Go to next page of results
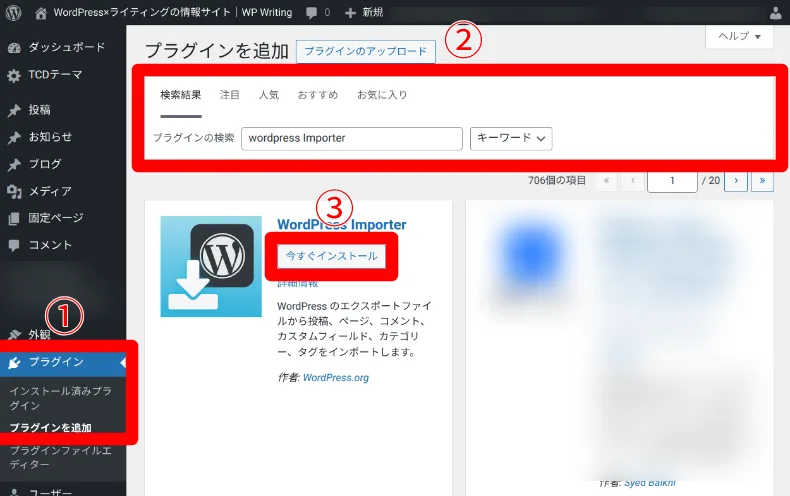Screen dimensions: 790x496 pyautogui.click(x=736, y=181)
